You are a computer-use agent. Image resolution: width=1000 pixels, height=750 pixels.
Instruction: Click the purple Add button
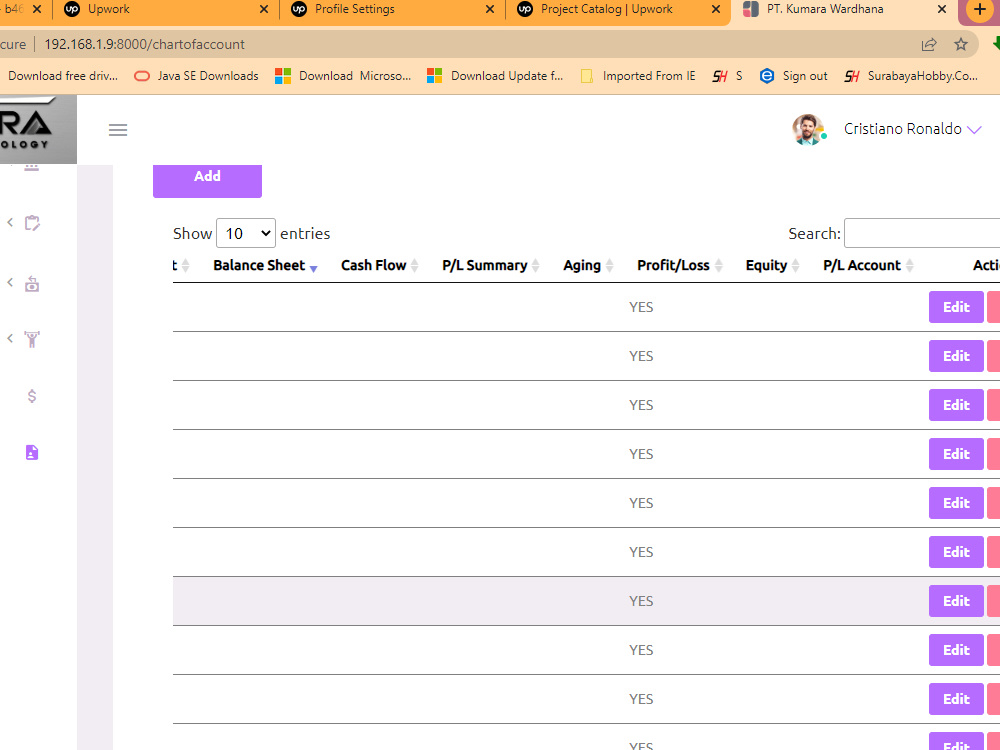click(x=207, y=179)
